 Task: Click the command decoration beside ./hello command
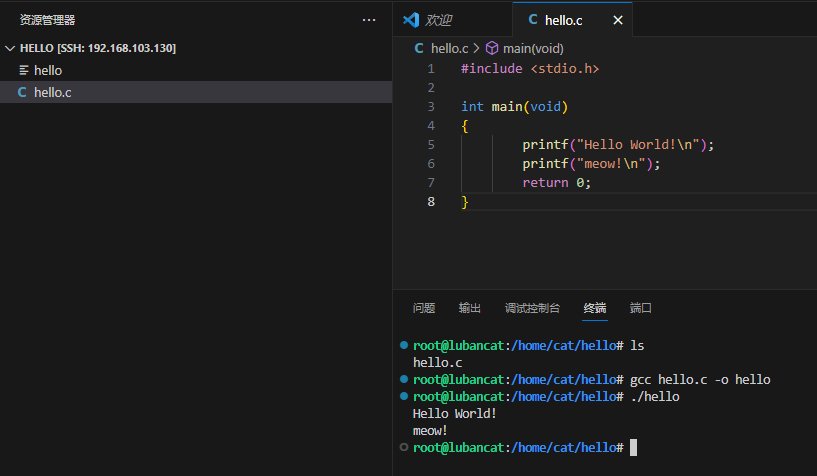pos(404,396)
